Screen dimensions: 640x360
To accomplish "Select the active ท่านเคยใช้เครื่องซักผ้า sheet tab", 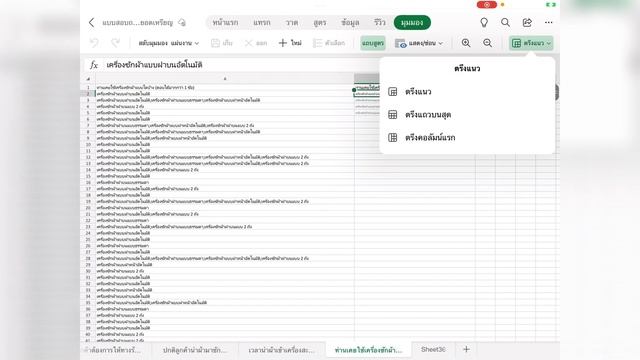I will (368, 350).
